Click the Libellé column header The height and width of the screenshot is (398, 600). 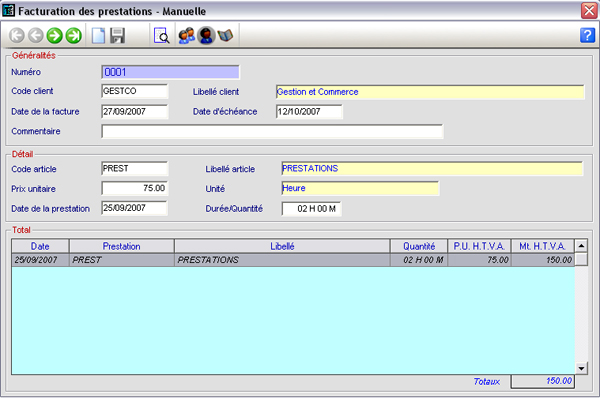[x=282, y=246]
